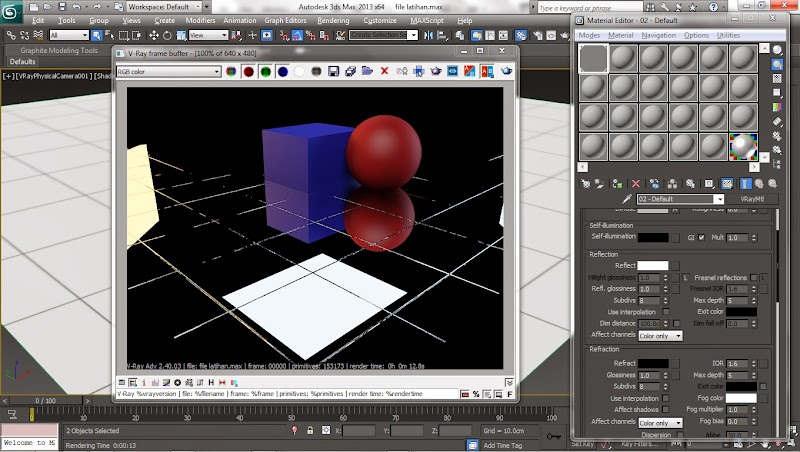This screenshot has height=452, width=800.
Task: Open Material Editor Navigation menu
Action: [x=658, y=35]
